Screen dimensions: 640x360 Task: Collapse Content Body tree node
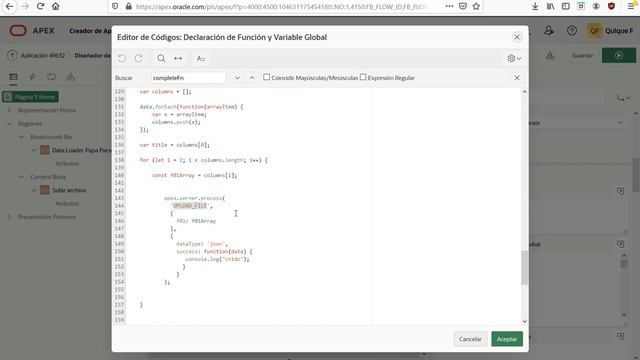(21, 177)
